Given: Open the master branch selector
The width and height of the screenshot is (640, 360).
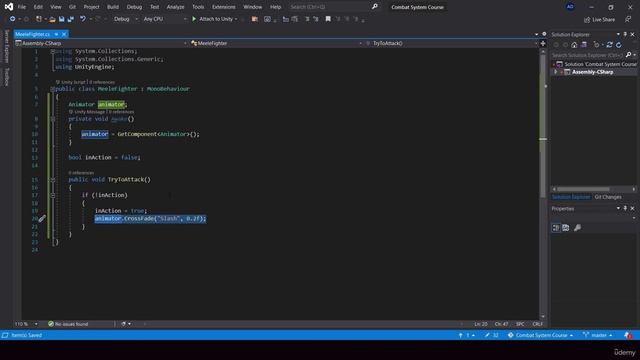Looking at the screenshot, I should pos(598,335).
